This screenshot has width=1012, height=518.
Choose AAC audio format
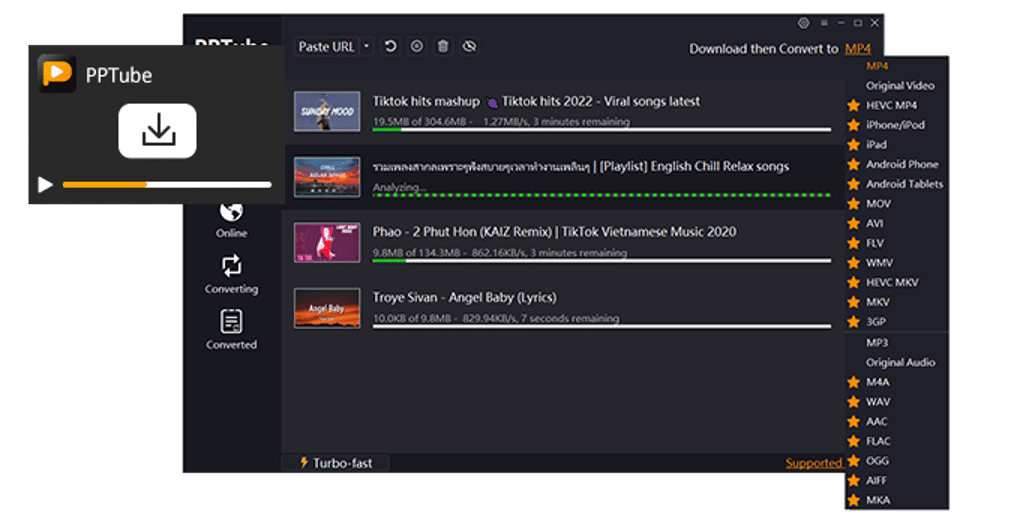(x=876, y=422)
